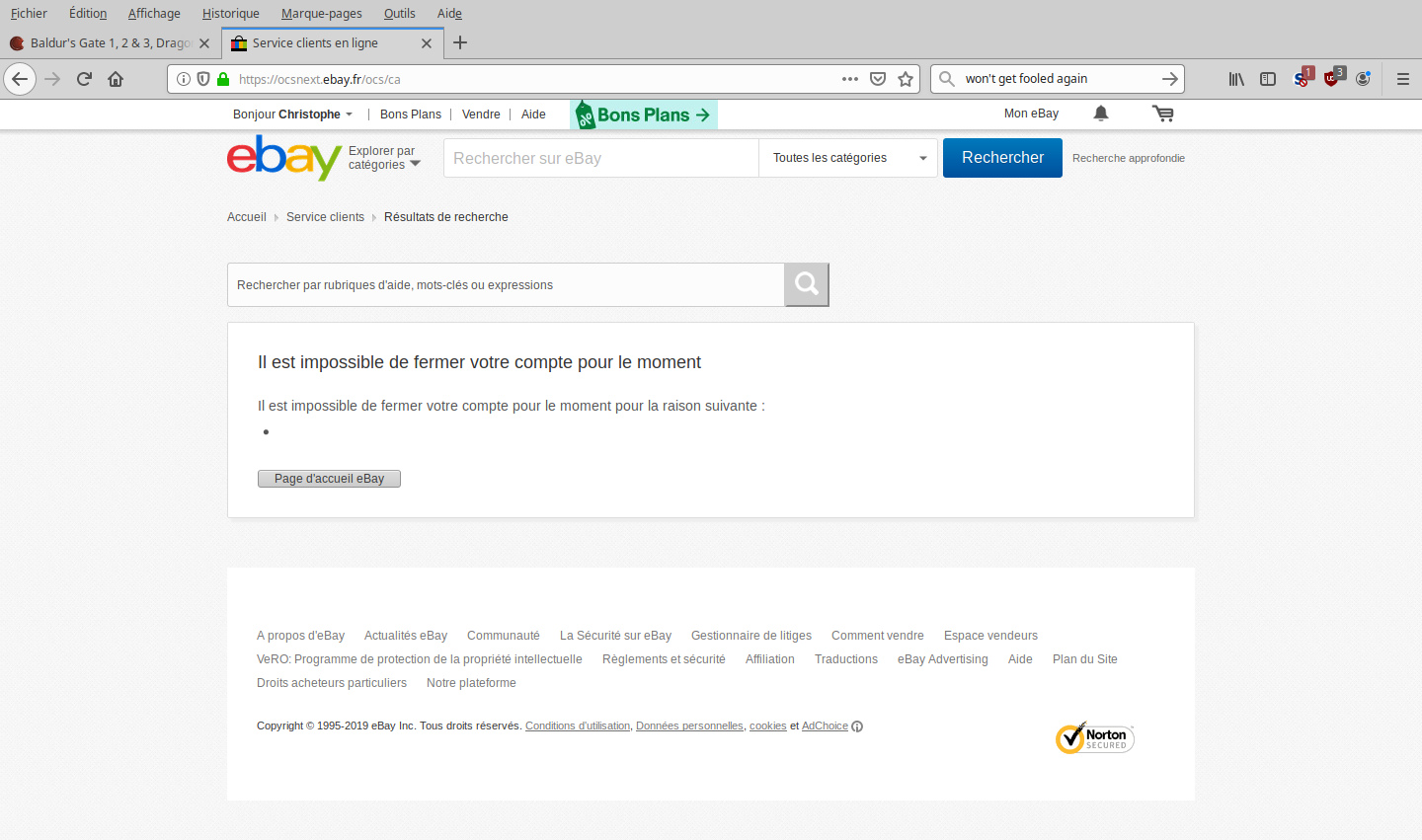Open Mon eBay link
1422x840 pixels.
[1031, 114]
